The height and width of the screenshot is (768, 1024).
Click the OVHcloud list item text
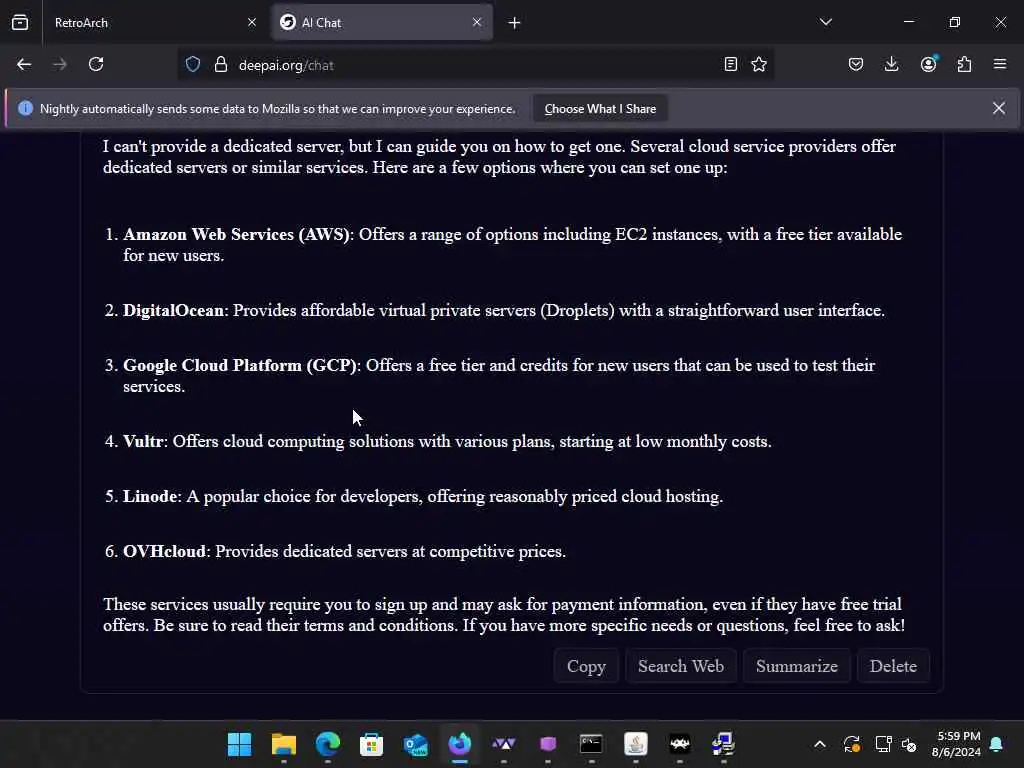[344, 551]
